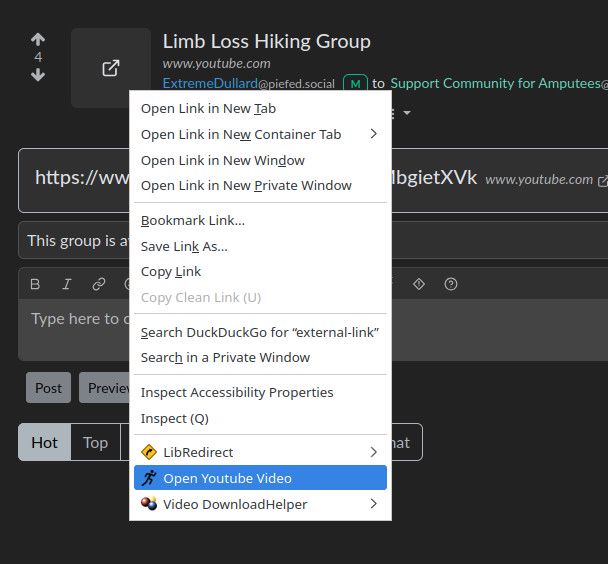The image size is (608, 564).
Task: Open the editor help question-mark icon
Action: [451, 285]
